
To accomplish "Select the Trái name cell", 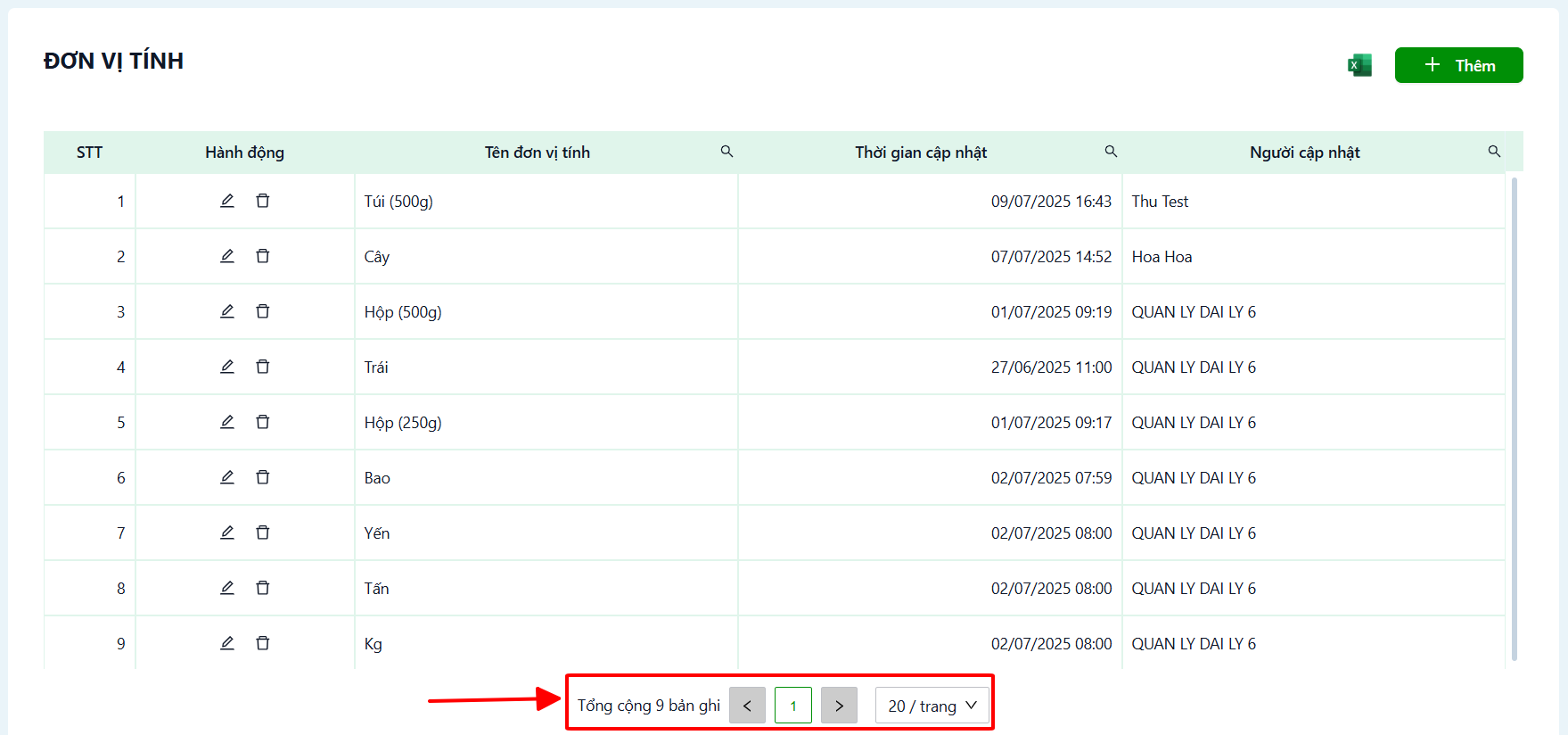I will 546,367.
